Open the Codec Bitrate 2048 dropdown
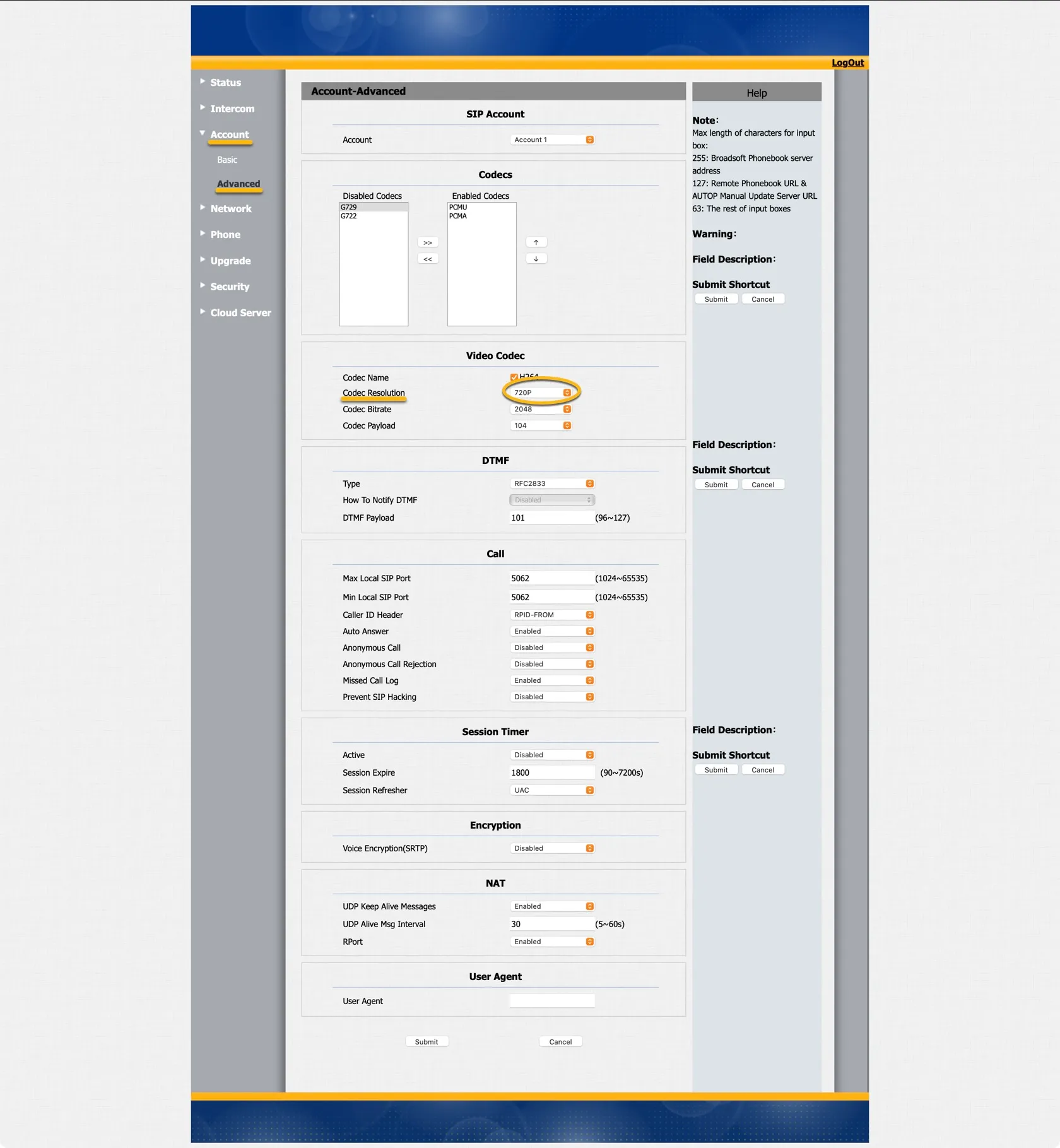 541,409
